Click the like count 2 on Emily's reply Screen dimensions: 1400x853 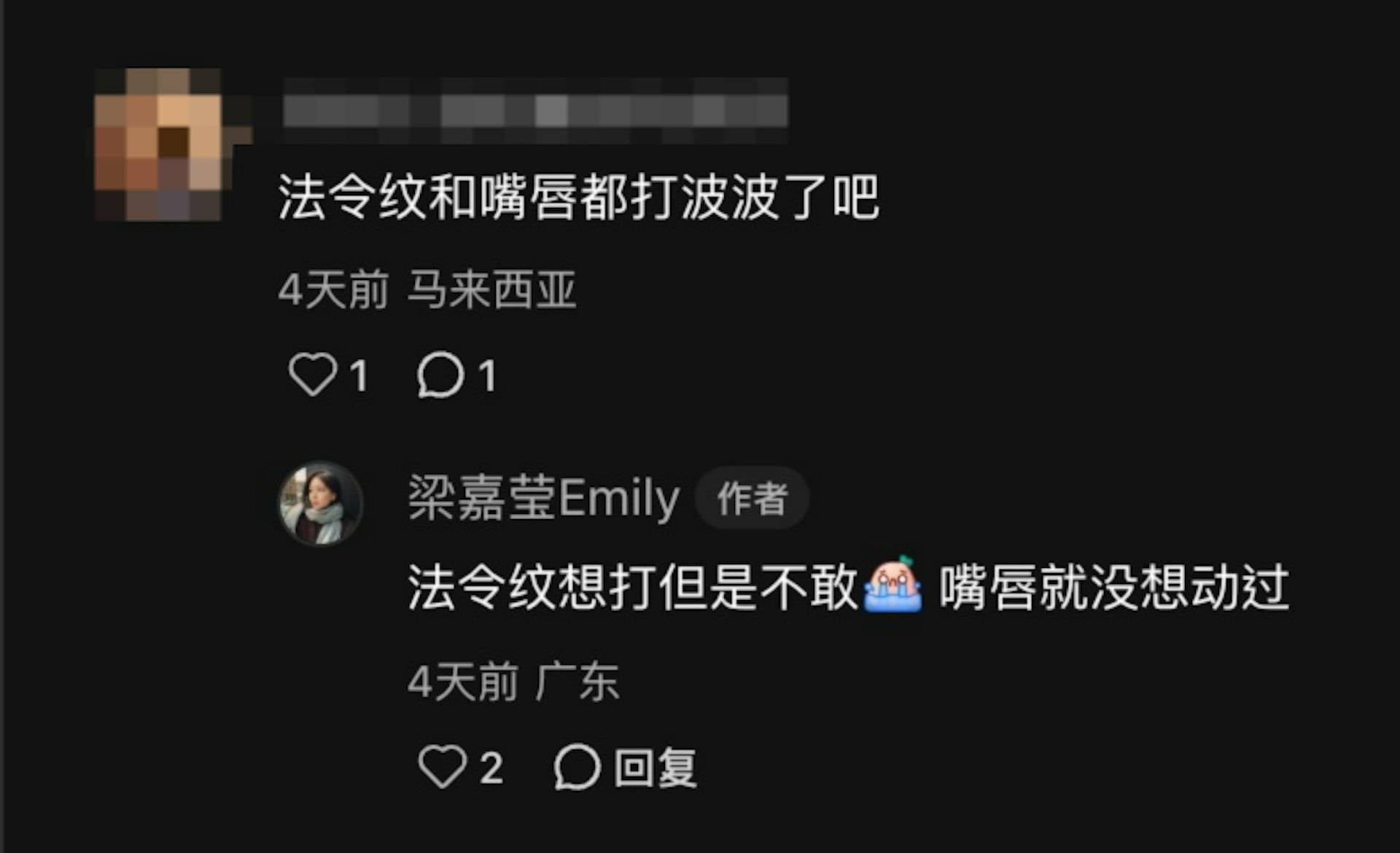(491, 768)
